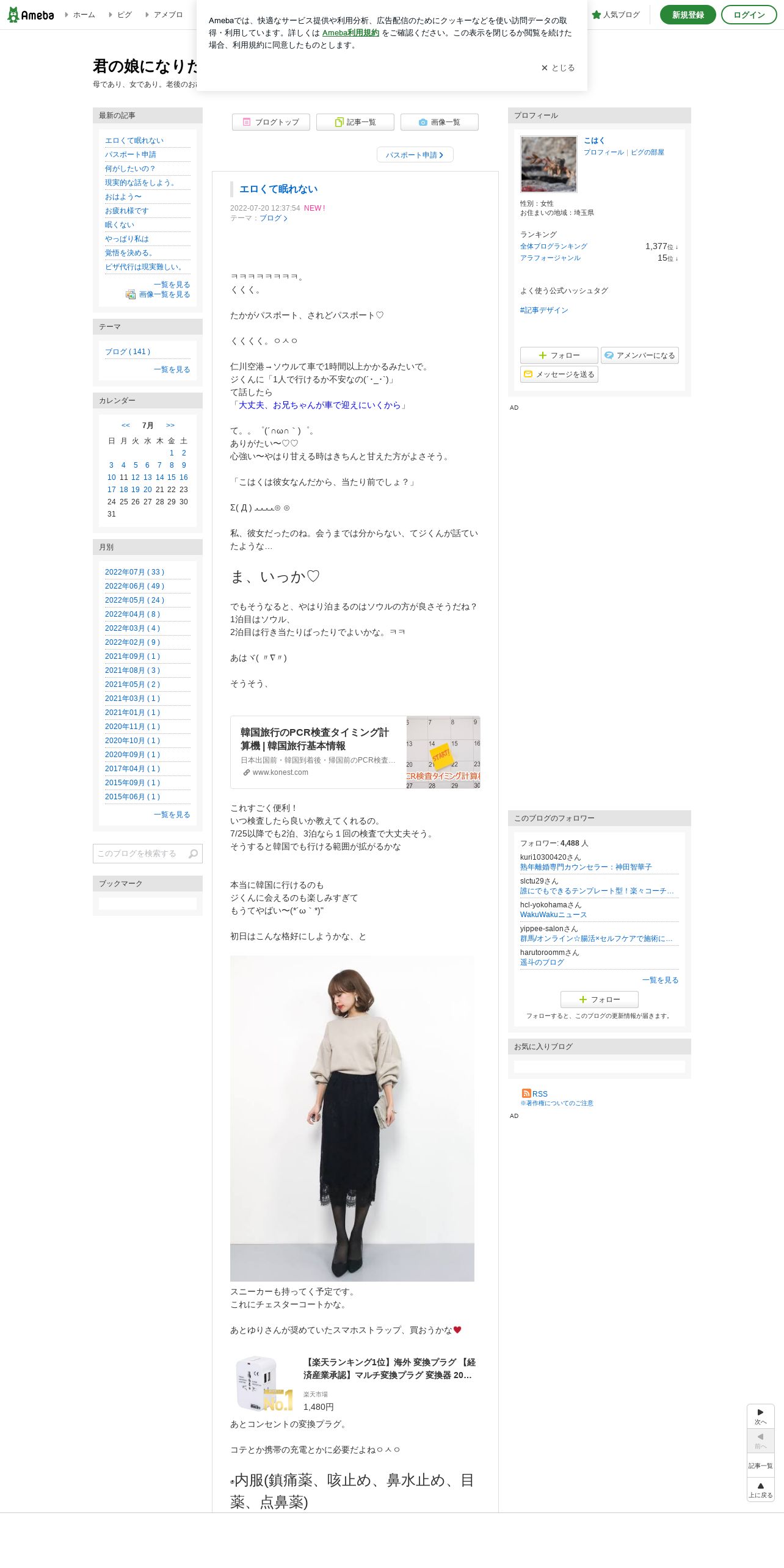The width and height of the screenshot is (784, 1568).
Task: Open 著作権についてのご注意 link
Action: tap(557, 1103)
